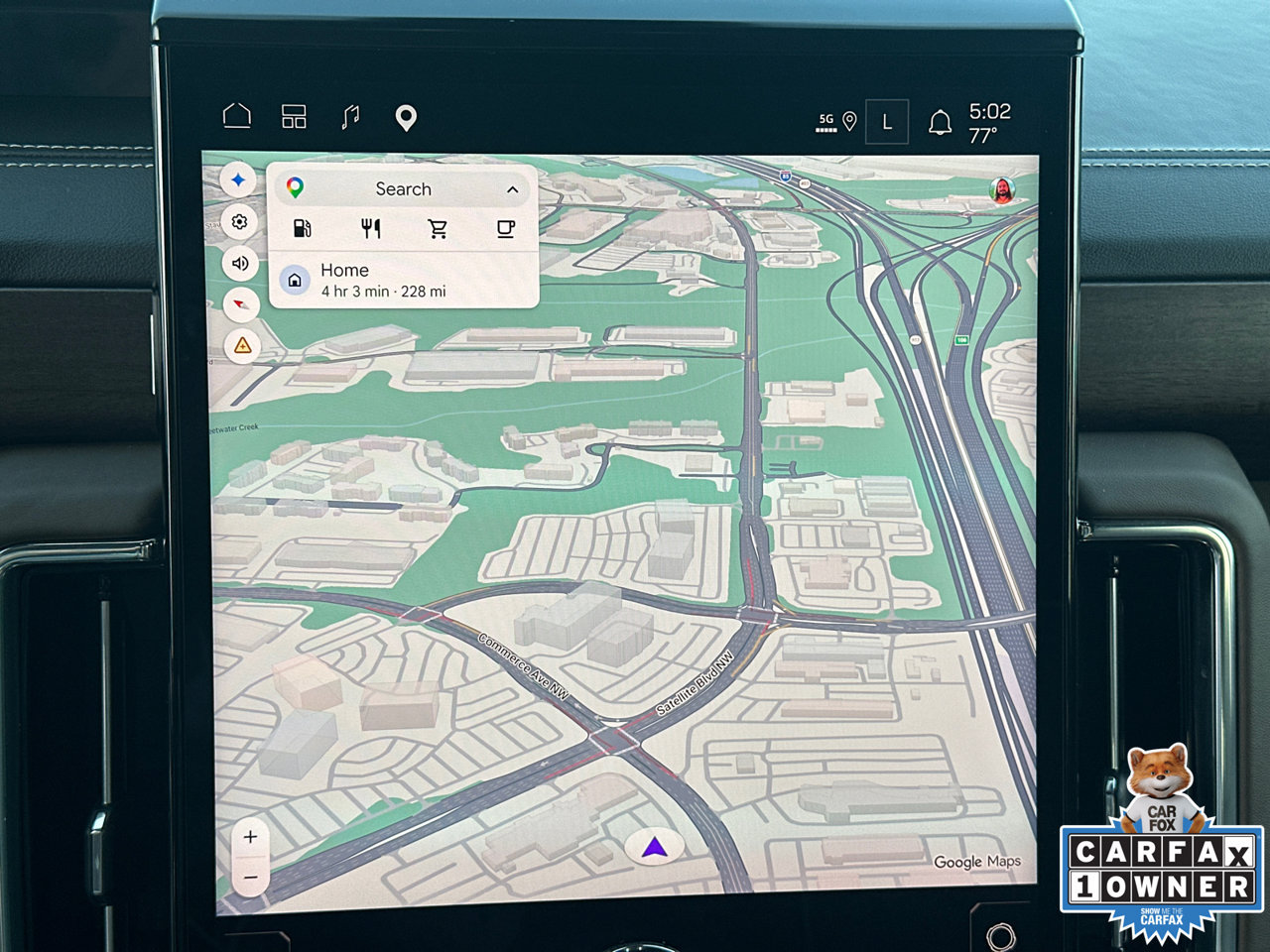Collapse the search panel chevron
Viewport: 1270px width, 952px height.
512,189
